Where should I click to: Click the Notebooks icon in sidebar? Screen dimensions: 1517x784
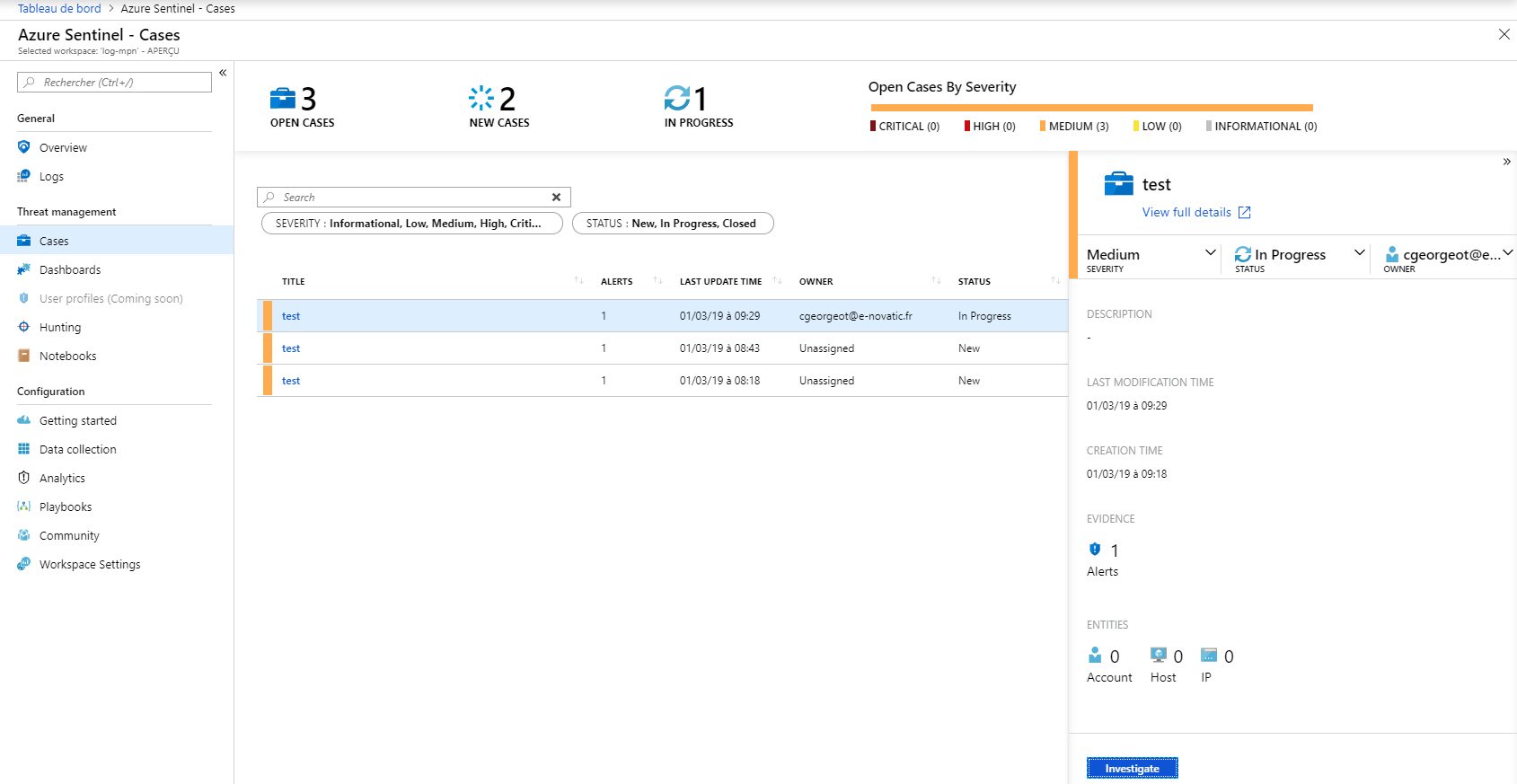tap(24, 356)
